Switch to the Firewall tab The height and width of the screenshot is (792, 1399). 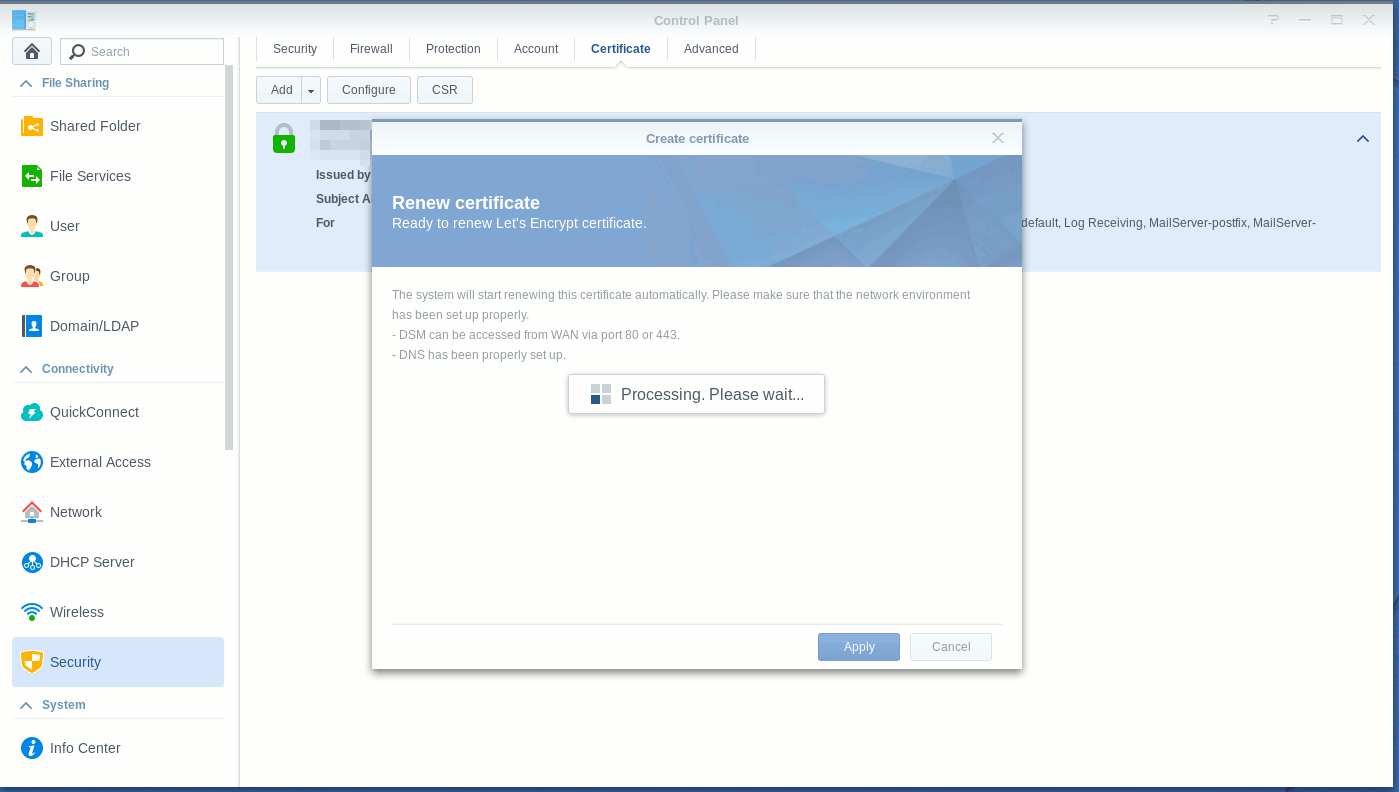[x=371, y=49]
